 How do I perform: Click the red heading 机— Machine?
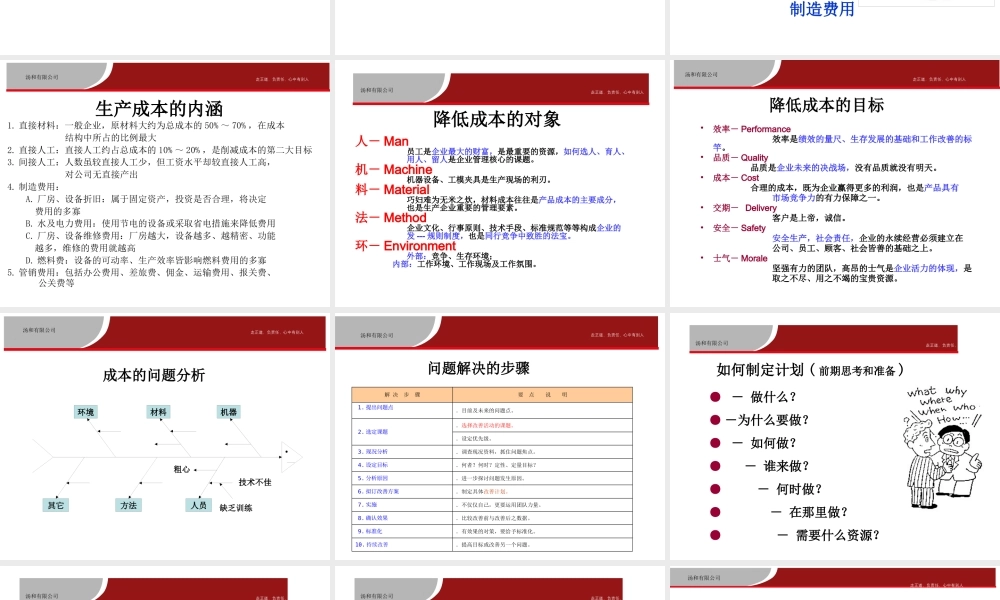pyautogui.click(x=393, y=170)
